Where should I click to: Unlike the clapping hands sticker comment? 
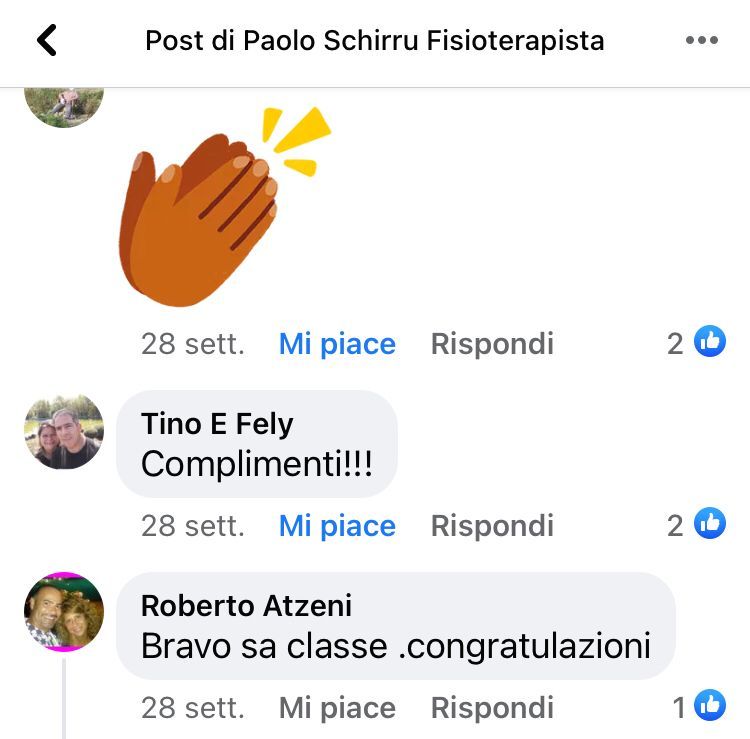(337, 344)
